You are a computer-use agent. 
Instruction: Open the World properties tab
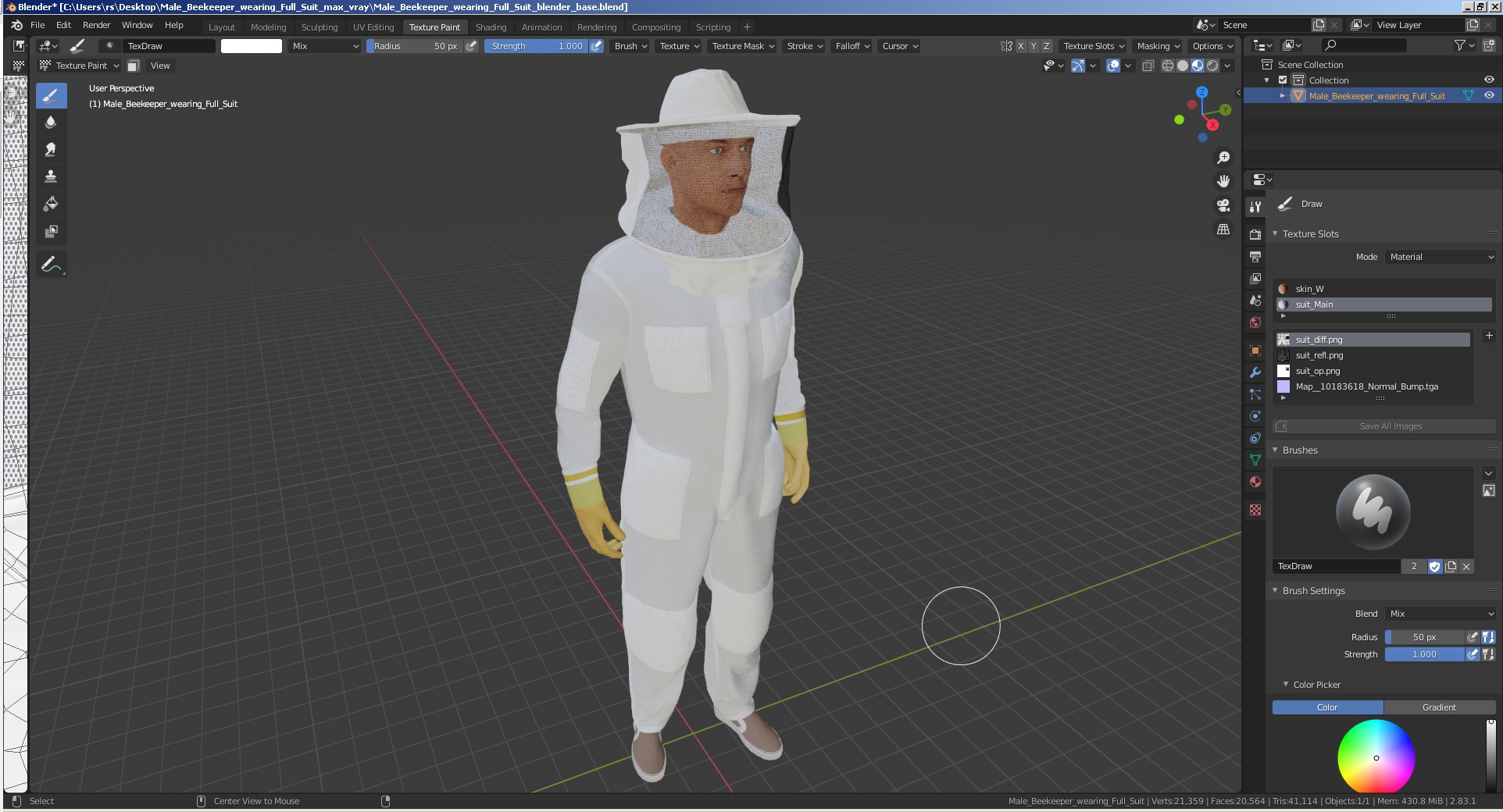coord(1255,322)
